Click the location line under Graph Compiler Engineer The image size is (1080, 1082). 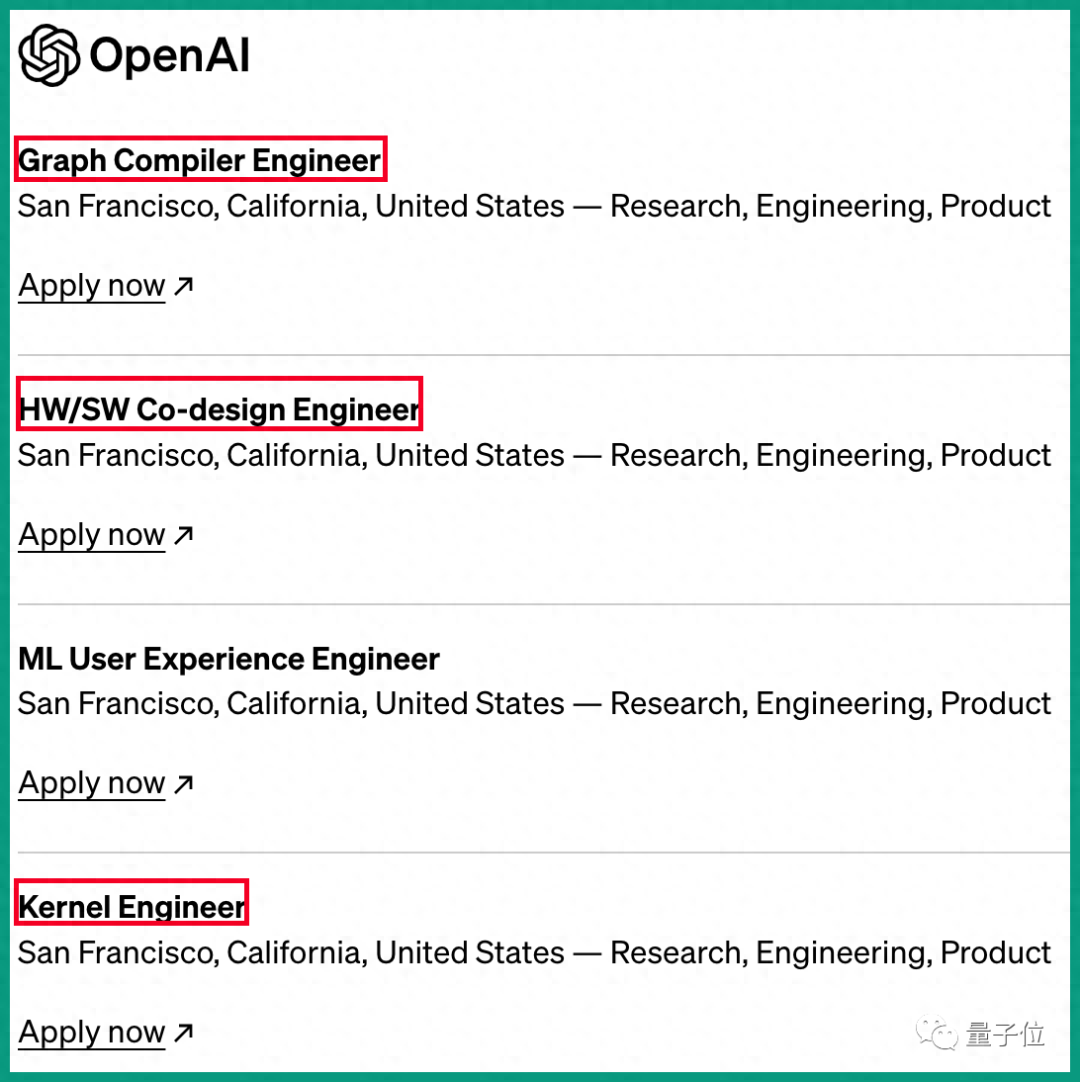pos(534,206)
